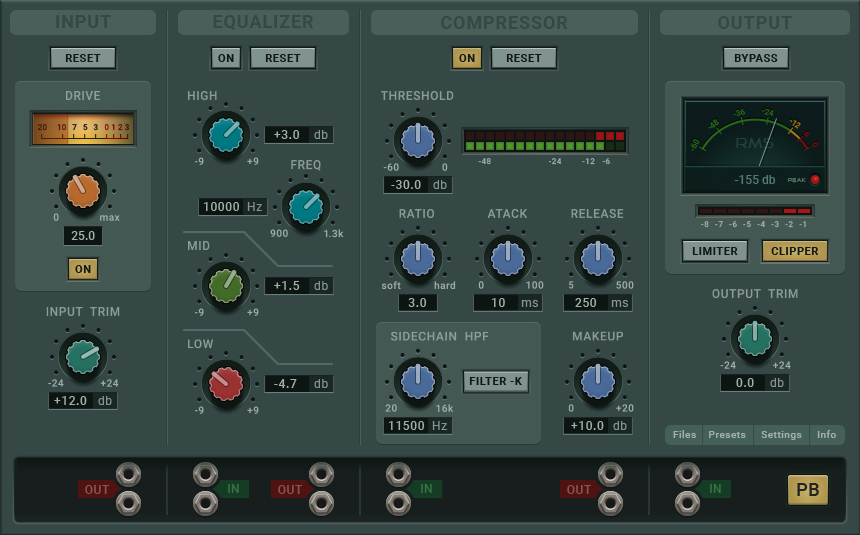Image resolution: width=860 pixels, height=535 pixels.
Task: Click the Output Trim knob
Action: point(755,339)
